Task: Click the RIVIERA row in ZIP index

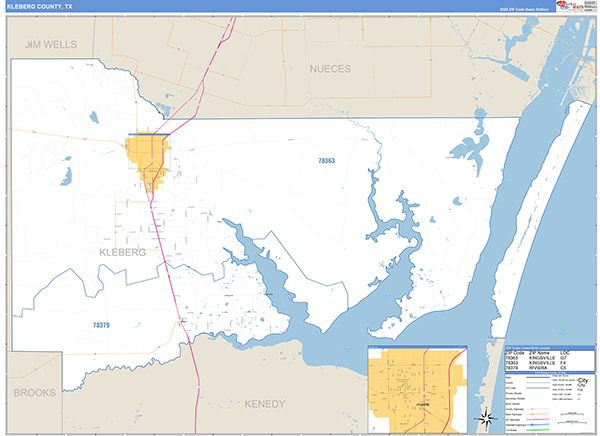Action: 538,368
